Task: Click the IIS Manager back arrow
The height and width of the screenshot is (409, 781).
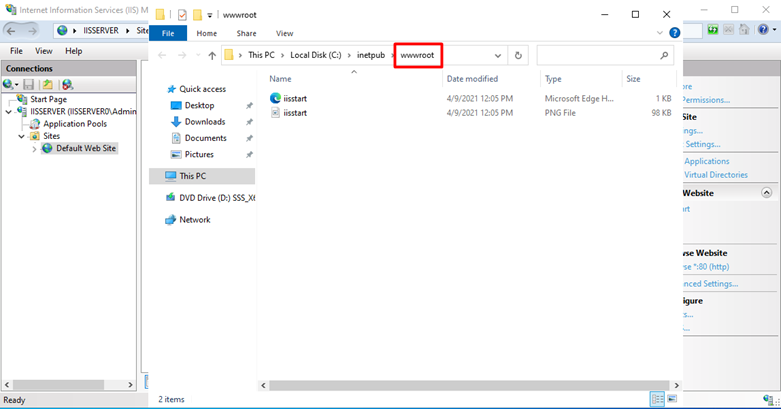Action: (11, 31)
